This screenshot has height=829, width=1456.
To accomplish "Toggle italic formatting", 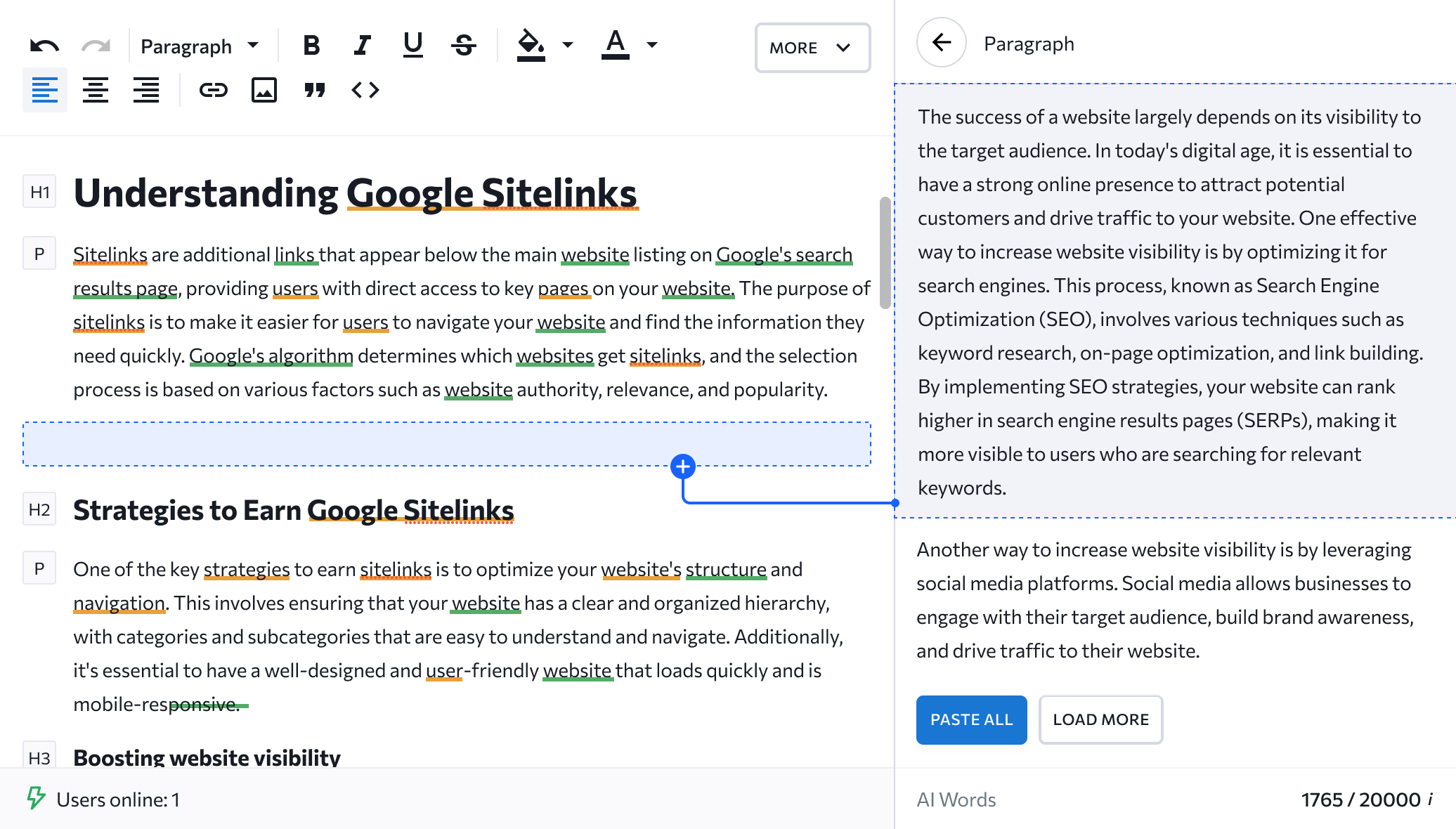I will 361,45.
